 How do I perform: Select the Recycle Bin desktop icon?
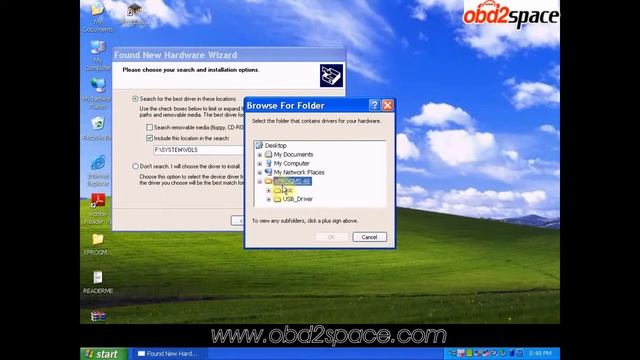[98, 129]
